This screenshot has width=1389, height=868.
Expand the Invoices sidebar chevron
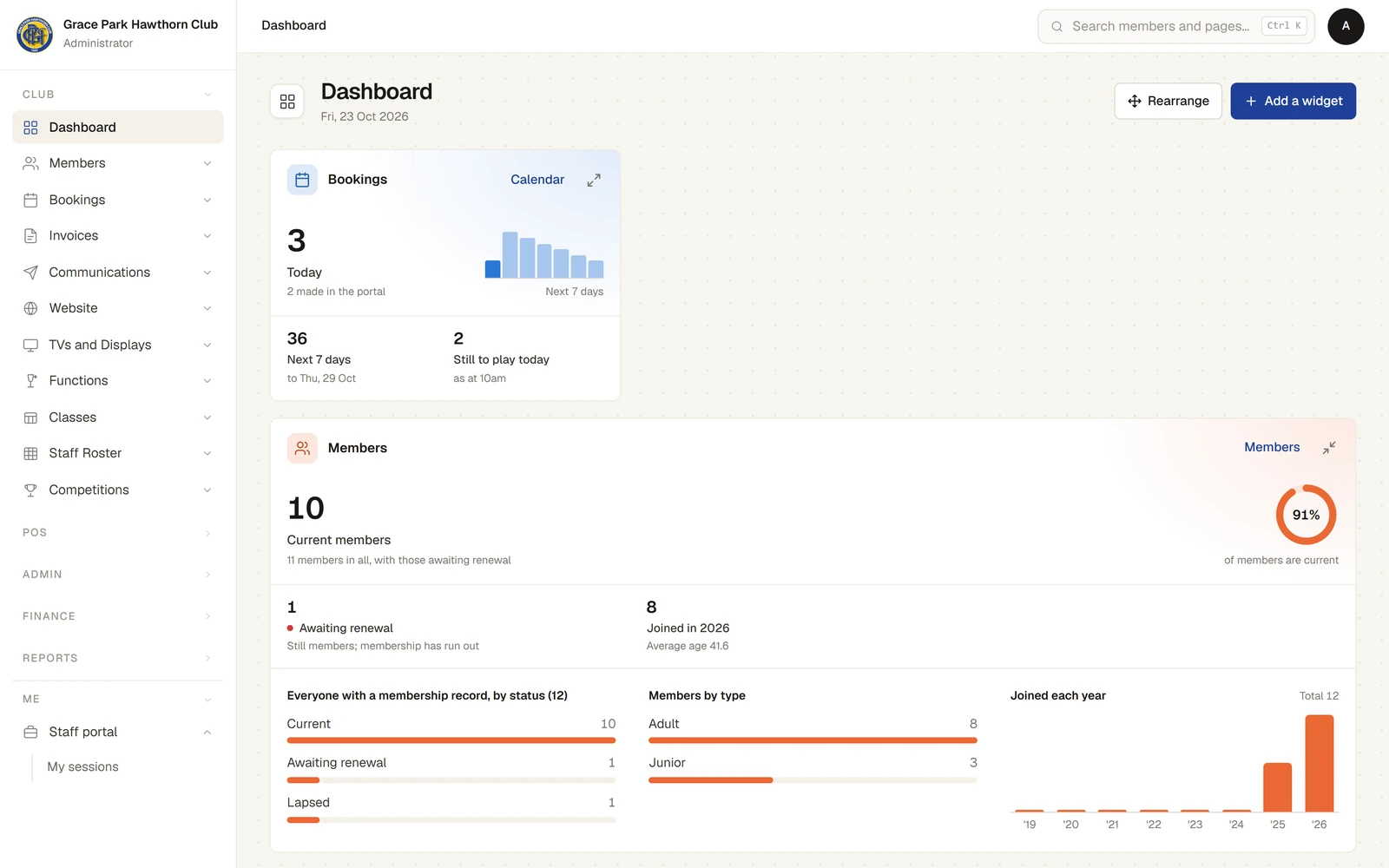pyautogui.click(x=207, y=236)
